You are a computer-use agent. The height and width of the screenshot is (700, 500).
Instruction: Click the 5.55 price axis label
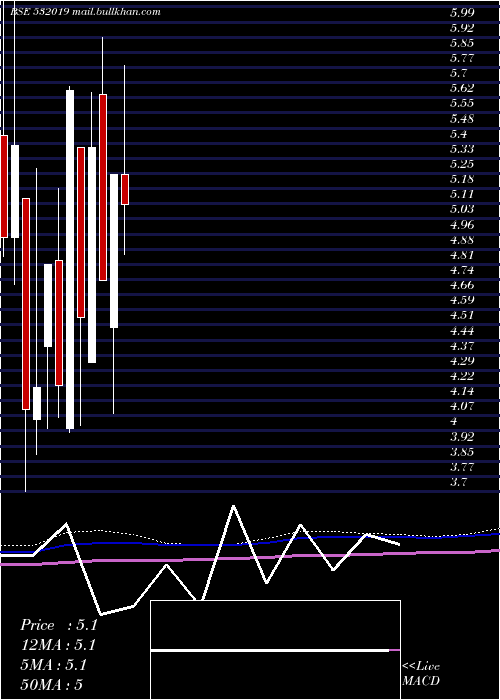pyautogui.click(x=462, y=103)
